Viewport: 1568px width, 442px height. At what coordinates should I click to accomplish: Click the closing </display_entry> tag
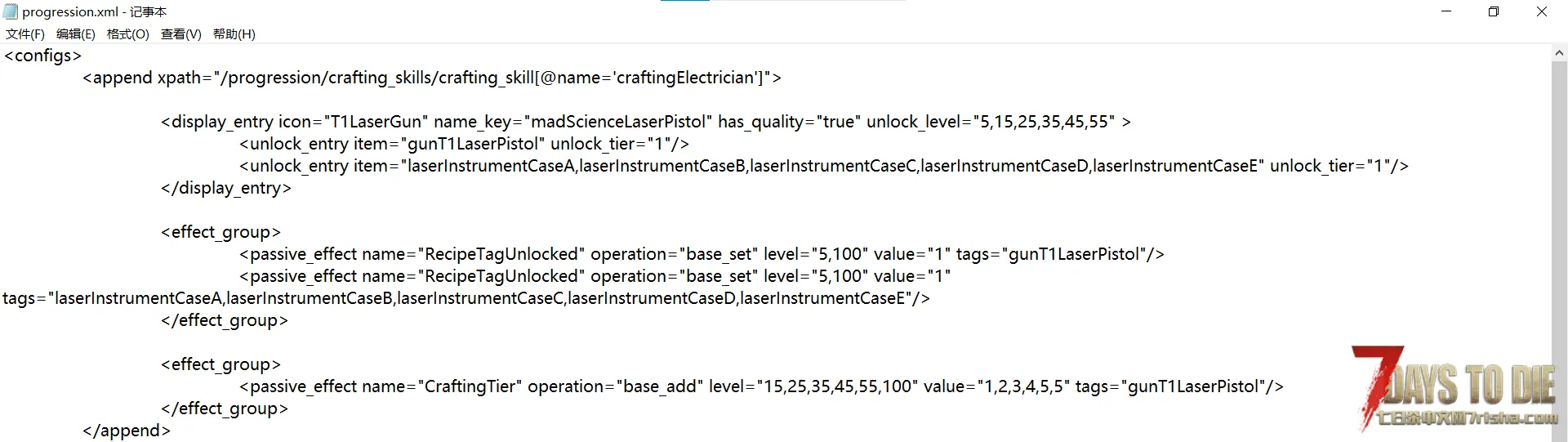[225, 188]
